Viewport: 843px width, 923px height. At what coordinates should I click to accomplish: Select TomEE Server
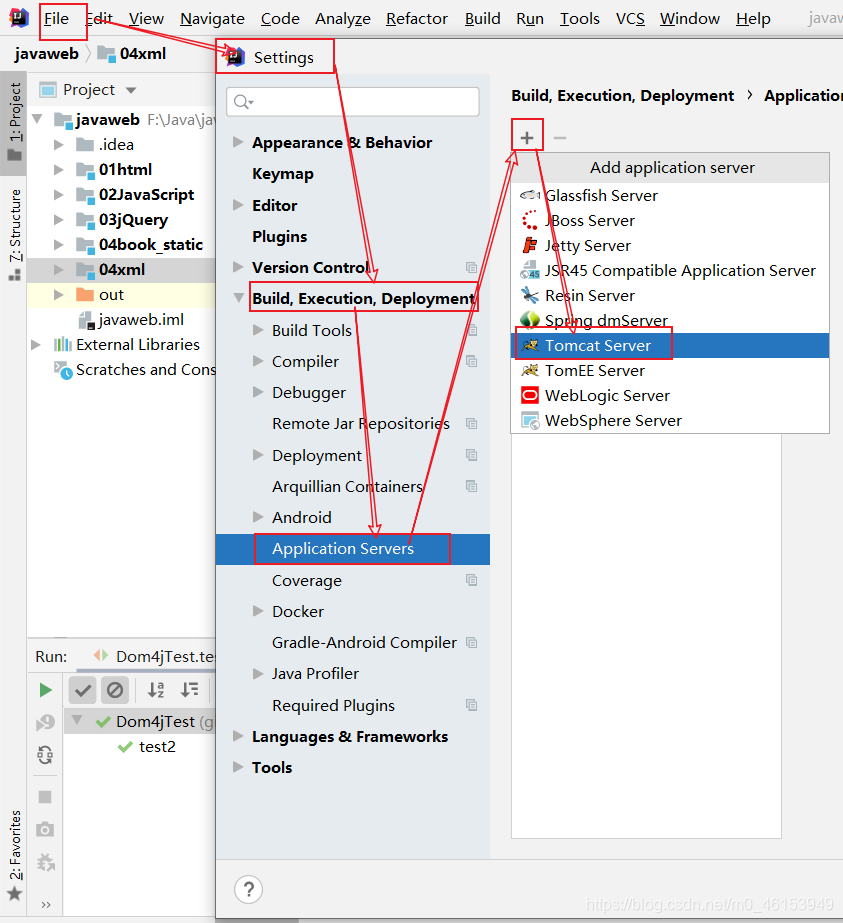pos(670,370)
